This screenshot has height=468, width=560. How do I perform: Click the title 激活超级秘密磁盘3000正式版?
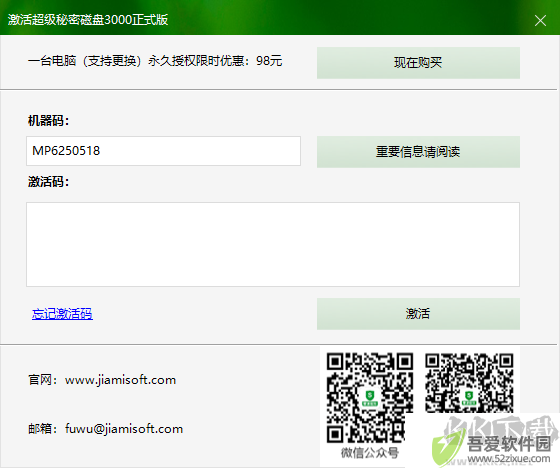tap(88, 20)
